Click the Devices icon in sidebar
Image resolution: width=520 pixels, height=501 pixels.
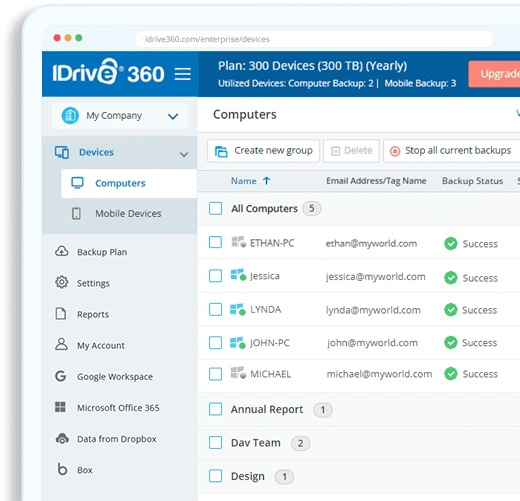62,152
